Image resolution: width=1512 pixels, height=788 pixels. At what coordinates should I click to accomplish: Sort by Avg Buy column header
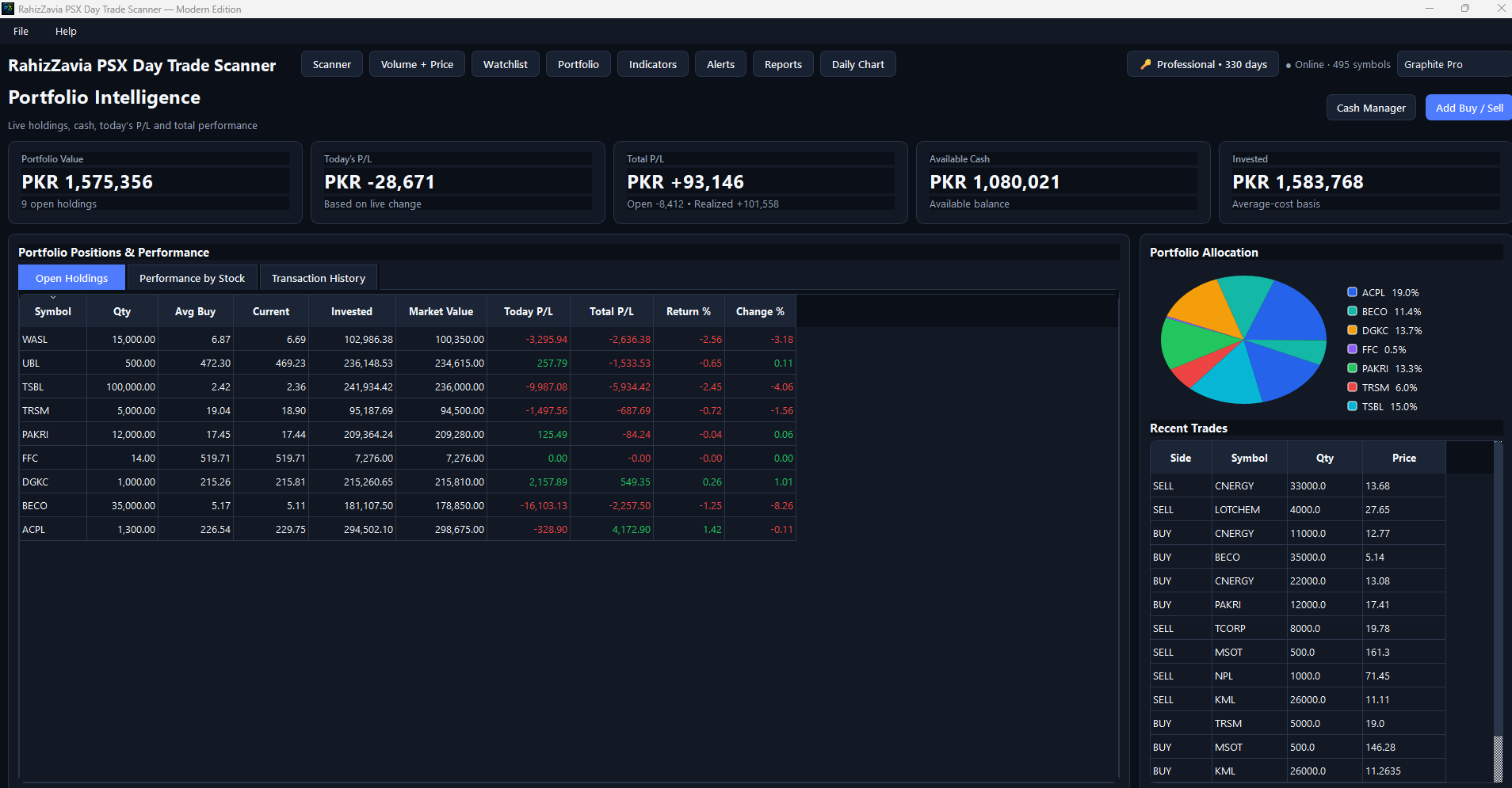(x=196, y=311)
